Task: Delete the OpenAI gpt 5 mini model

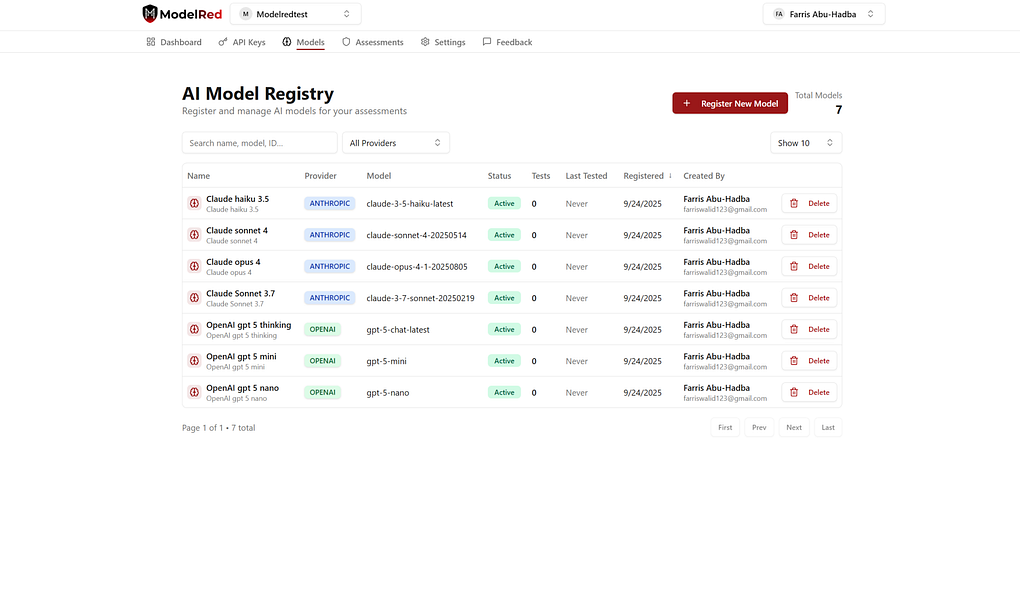Action: tap(809, 361)
